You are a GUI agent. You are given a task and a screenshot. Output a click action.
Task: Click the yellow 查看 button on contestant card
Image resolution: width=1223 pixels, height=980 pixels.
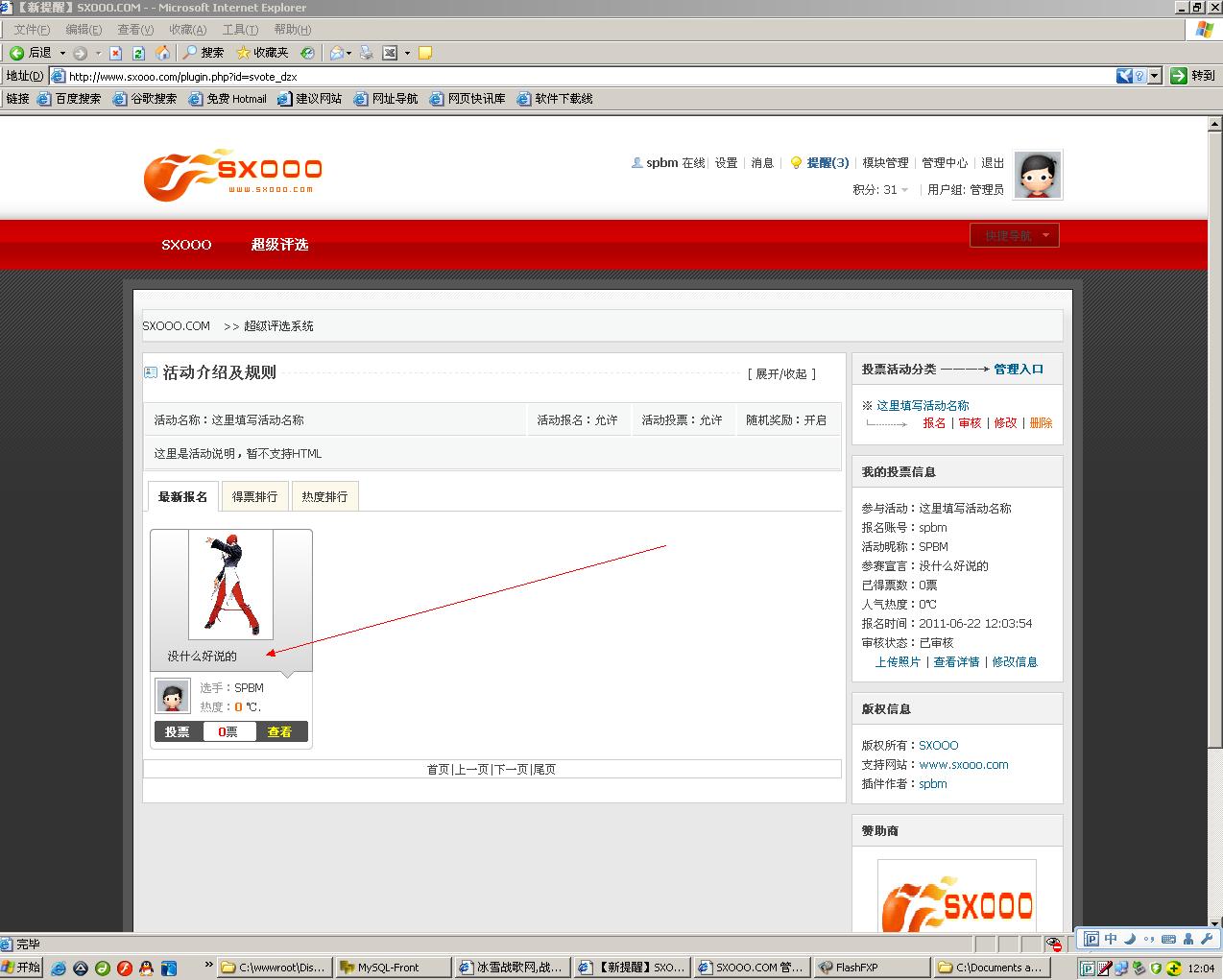click(280, 731)
